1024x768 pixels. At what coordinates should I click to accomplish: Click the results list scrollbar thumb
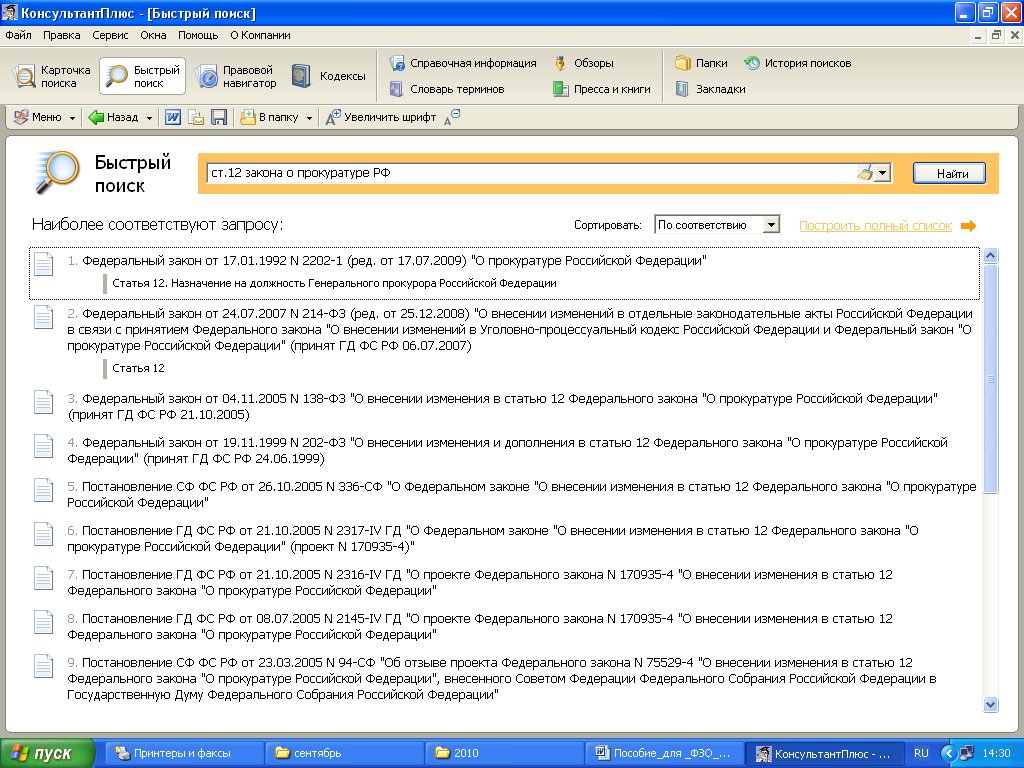(990, 379)
